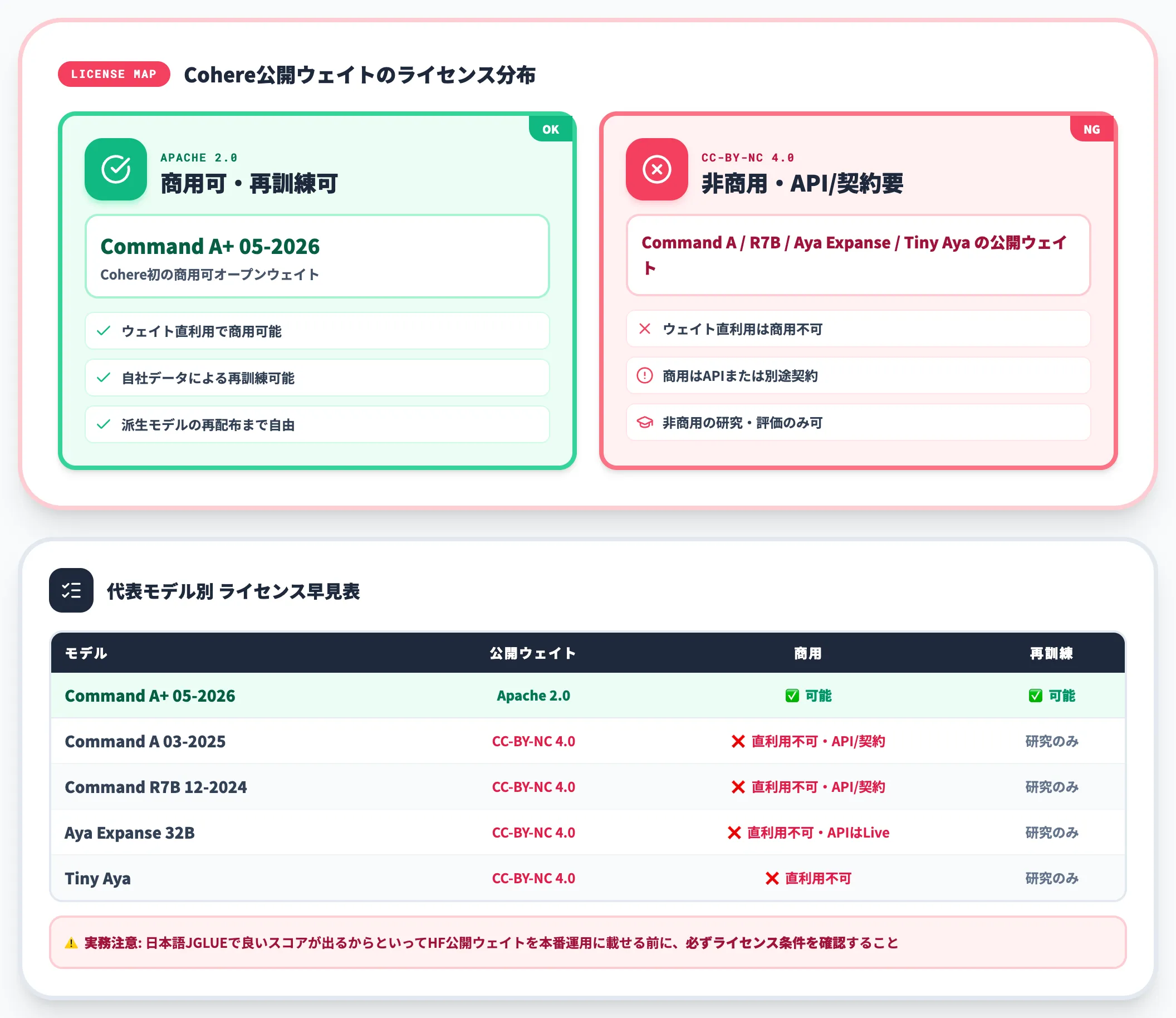Click 直利用不可・API/契約 in Command A 03-2025 row
Image resolution: width=1176 pixels, height=1018 pixels.
[818, 741]
